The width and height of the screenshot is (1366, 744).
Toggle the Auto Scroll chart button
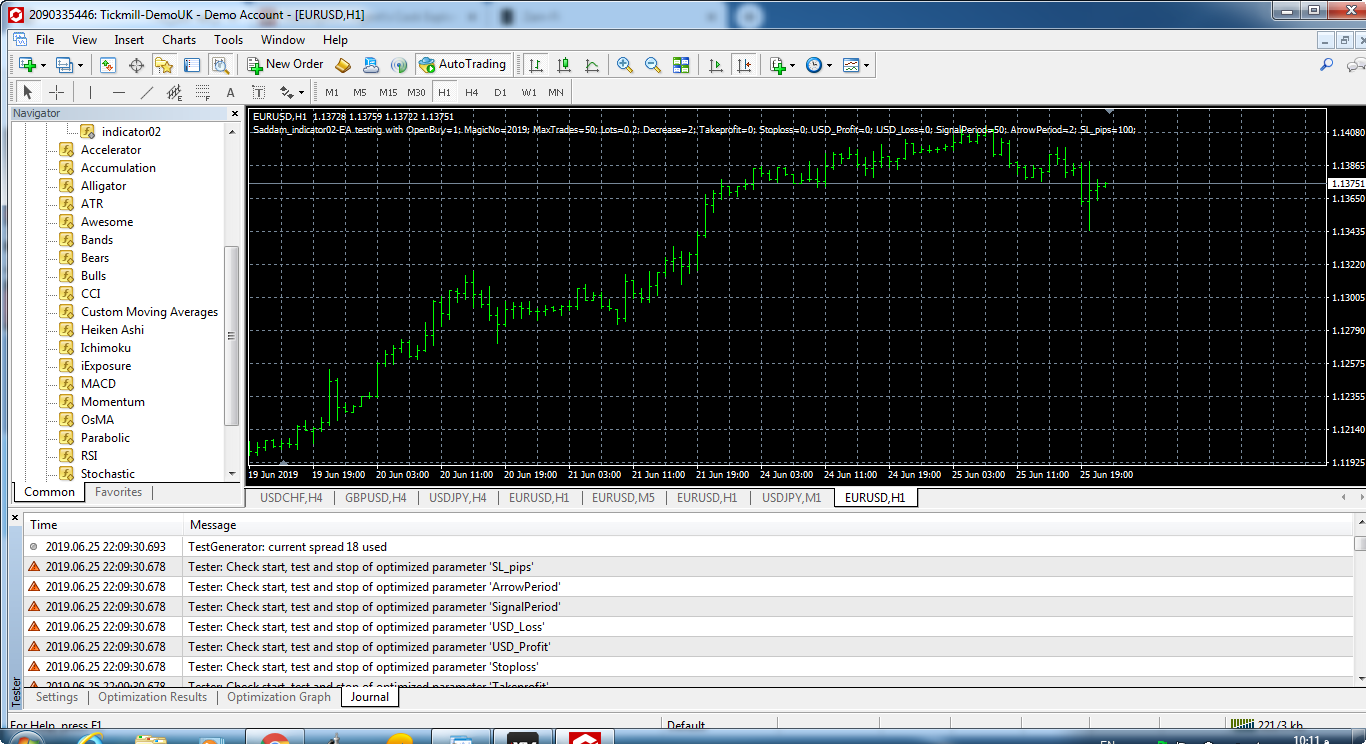click(715, 65)
